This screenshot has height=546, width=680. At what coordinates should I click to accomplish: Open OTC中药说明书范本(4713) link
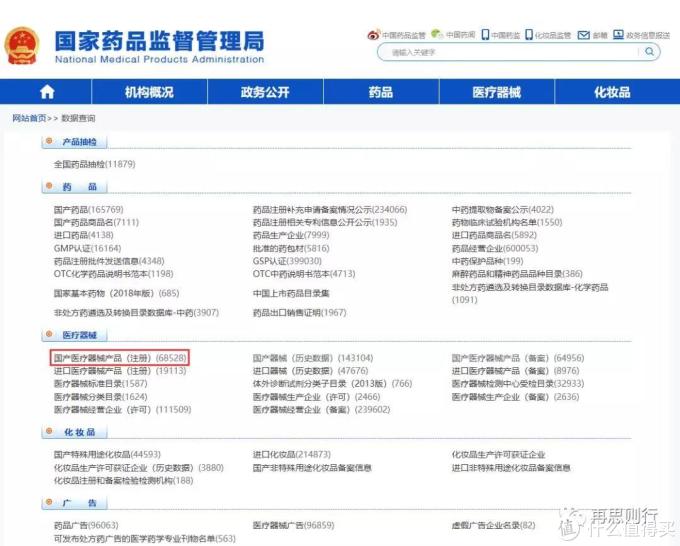coord(304,274)
